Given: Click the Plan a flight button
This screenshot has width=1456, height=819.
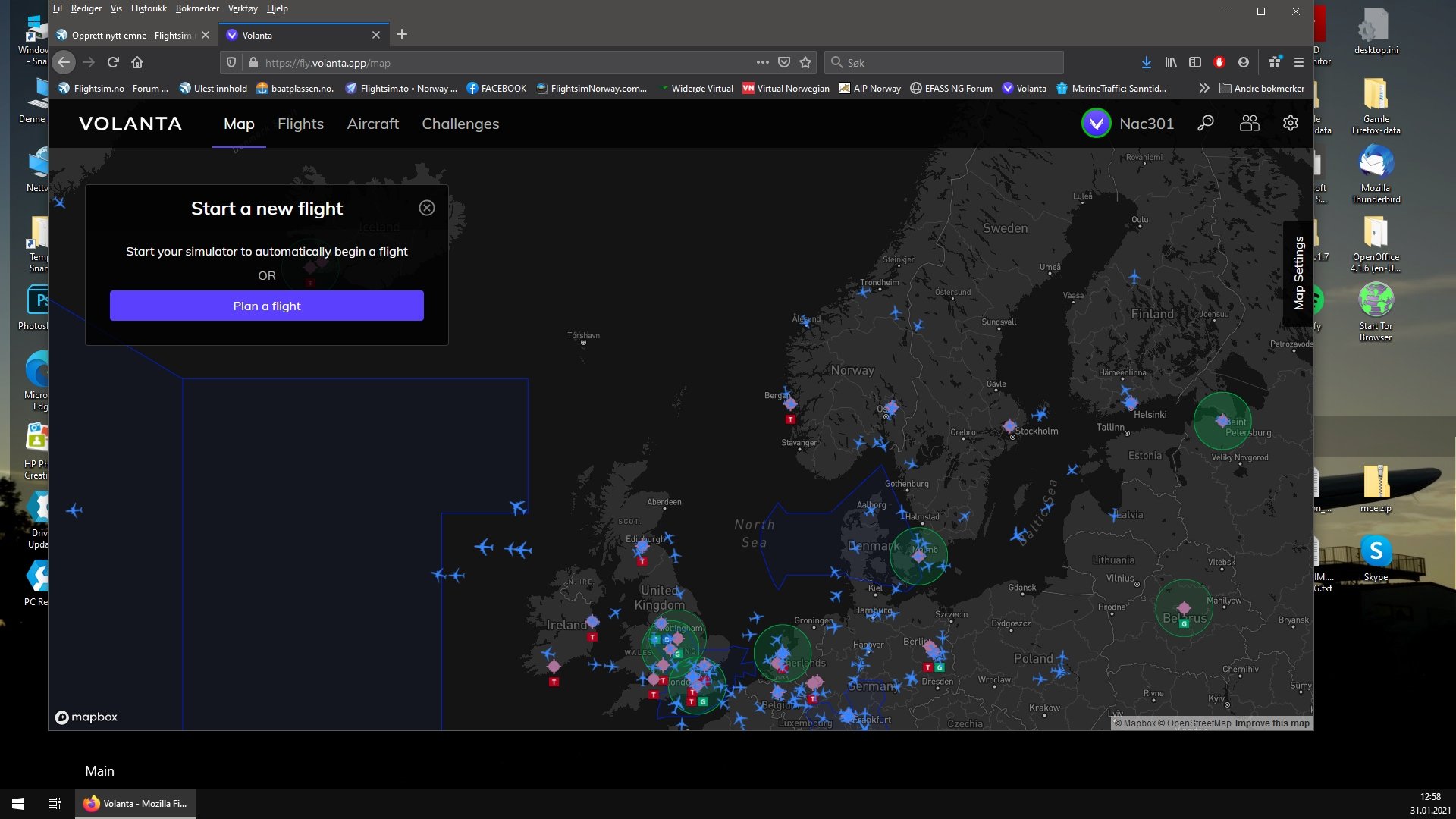Looking at the screenshot, I should click(x=267, y=306).
